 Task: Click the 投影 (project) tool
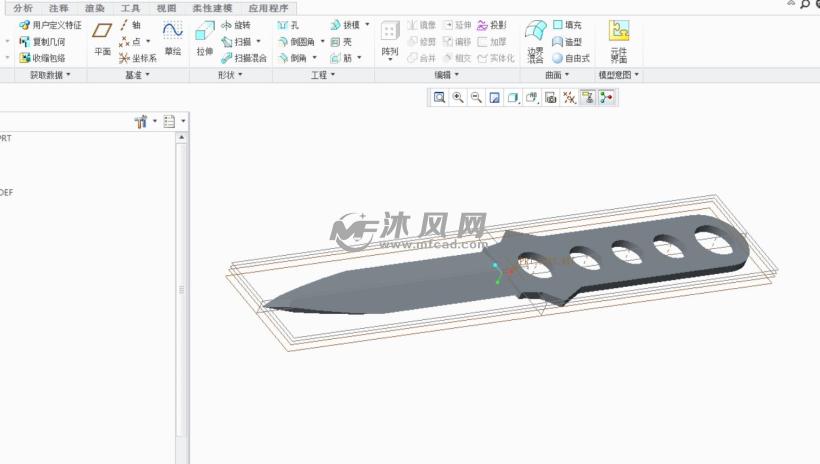(x=492, y=25)
